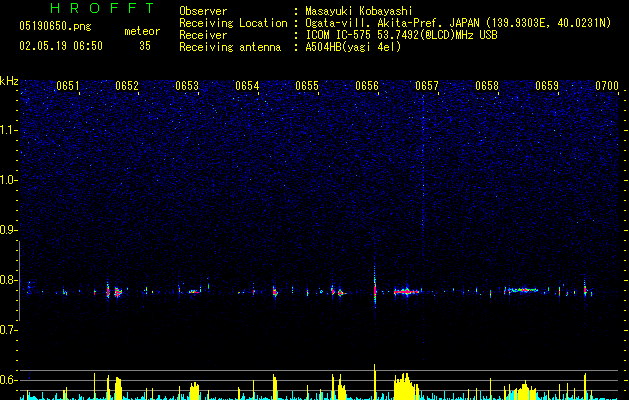Click the tallest yellow amplitude spike at 0656

point(375,382)
